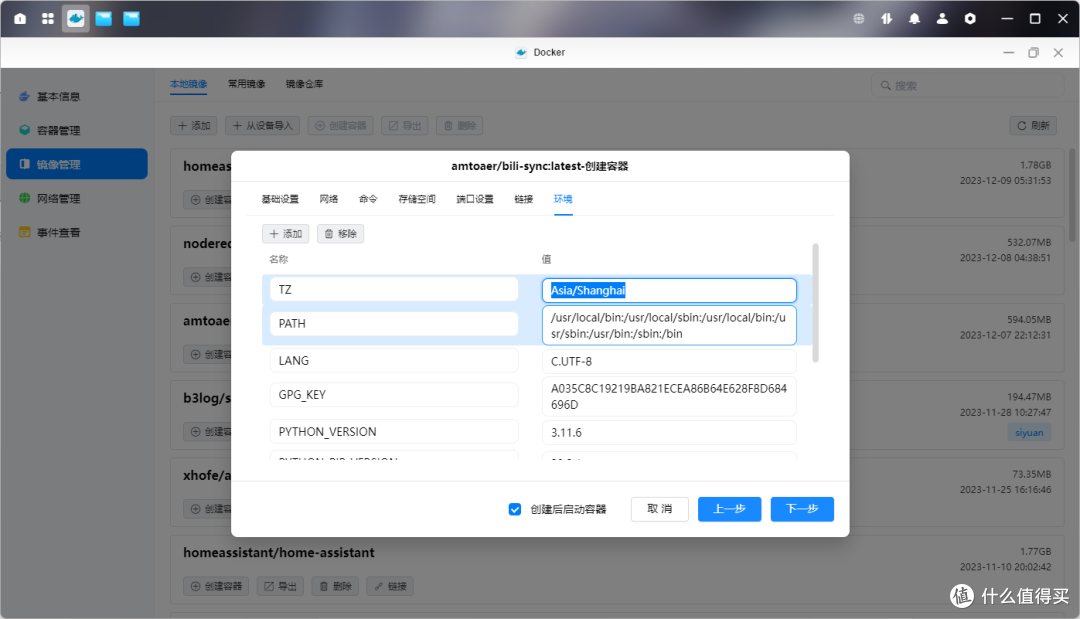This screenshot has width=1080, height=619.
Task: Click the 删除 toolbar button at top
Action: [x=459, y=125]
